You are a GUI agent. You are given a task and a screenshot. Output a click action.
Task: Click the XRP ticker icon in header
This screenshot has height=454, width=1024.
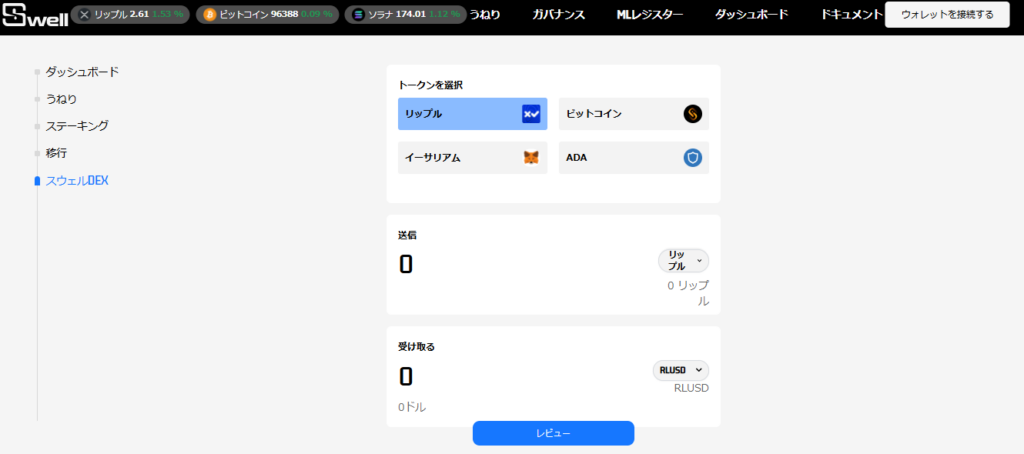point(84,14)
